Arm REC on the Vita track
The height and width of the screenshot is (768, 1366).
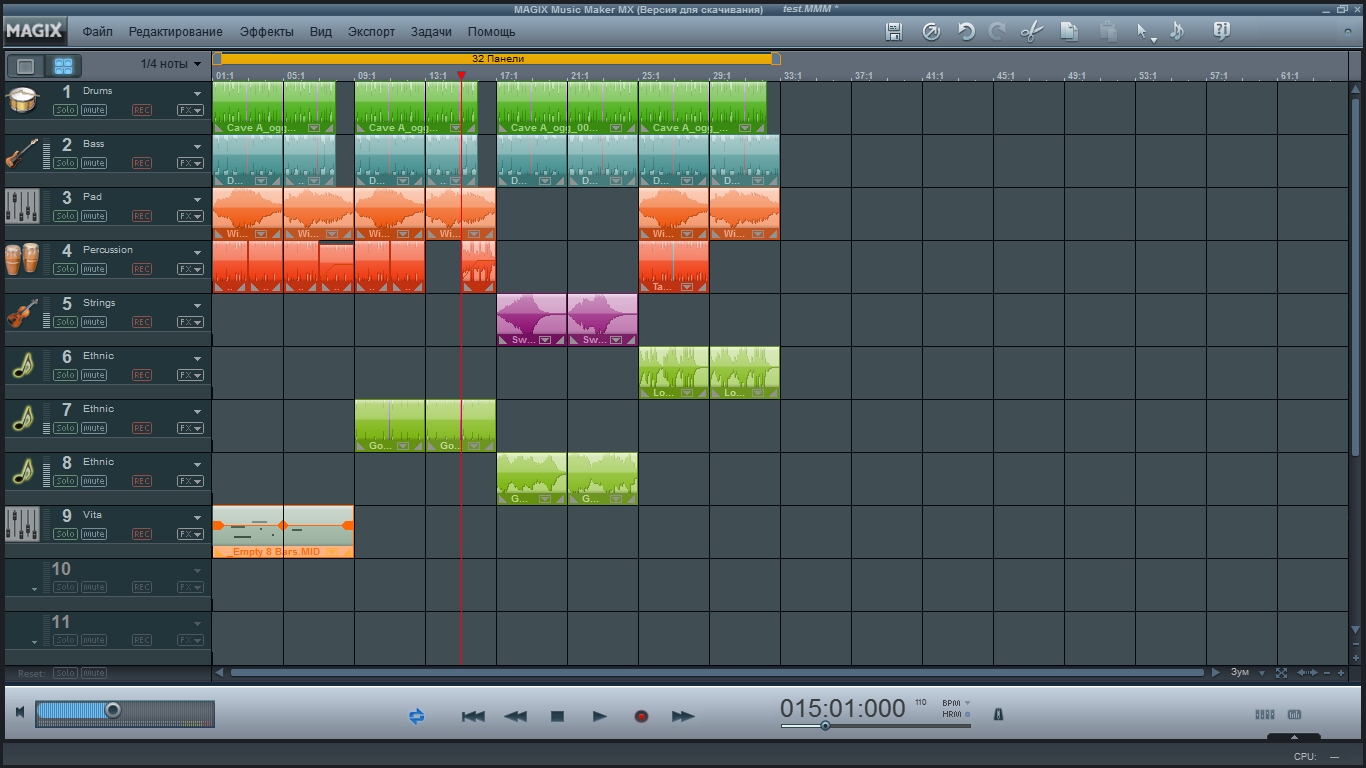142,534
